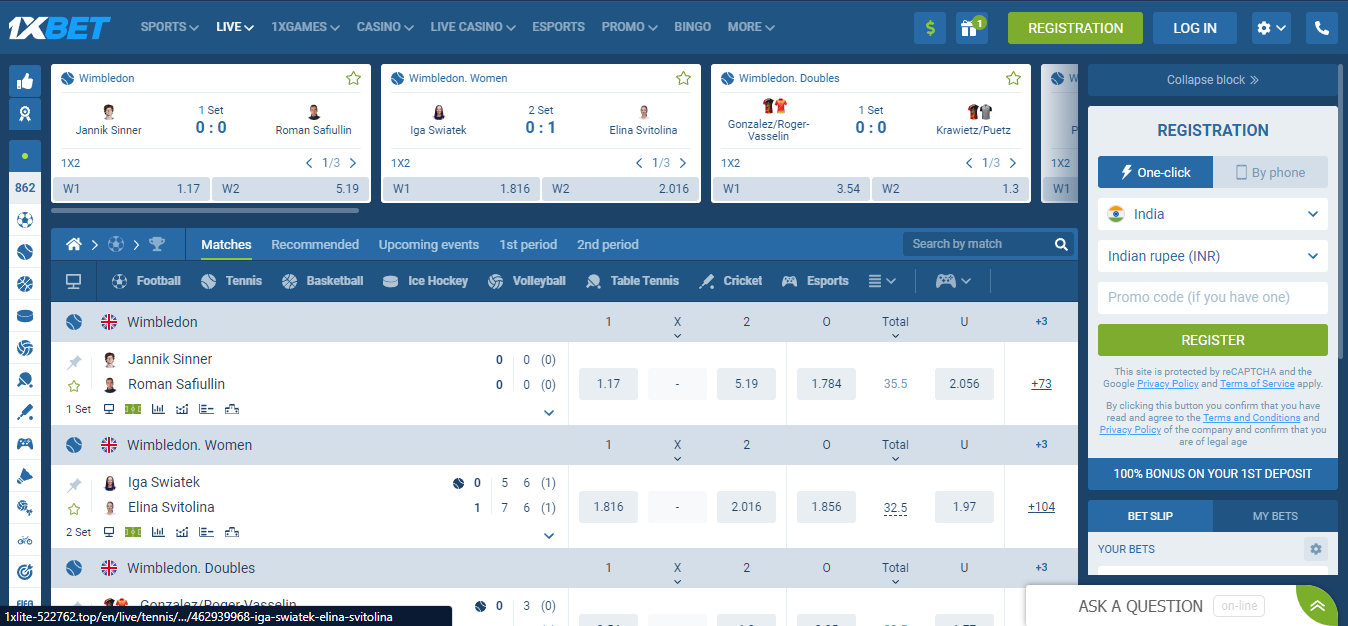Filter live events by Ice Hockey
The height and width of the screenshot is (626, 1348).
point(425,281)
